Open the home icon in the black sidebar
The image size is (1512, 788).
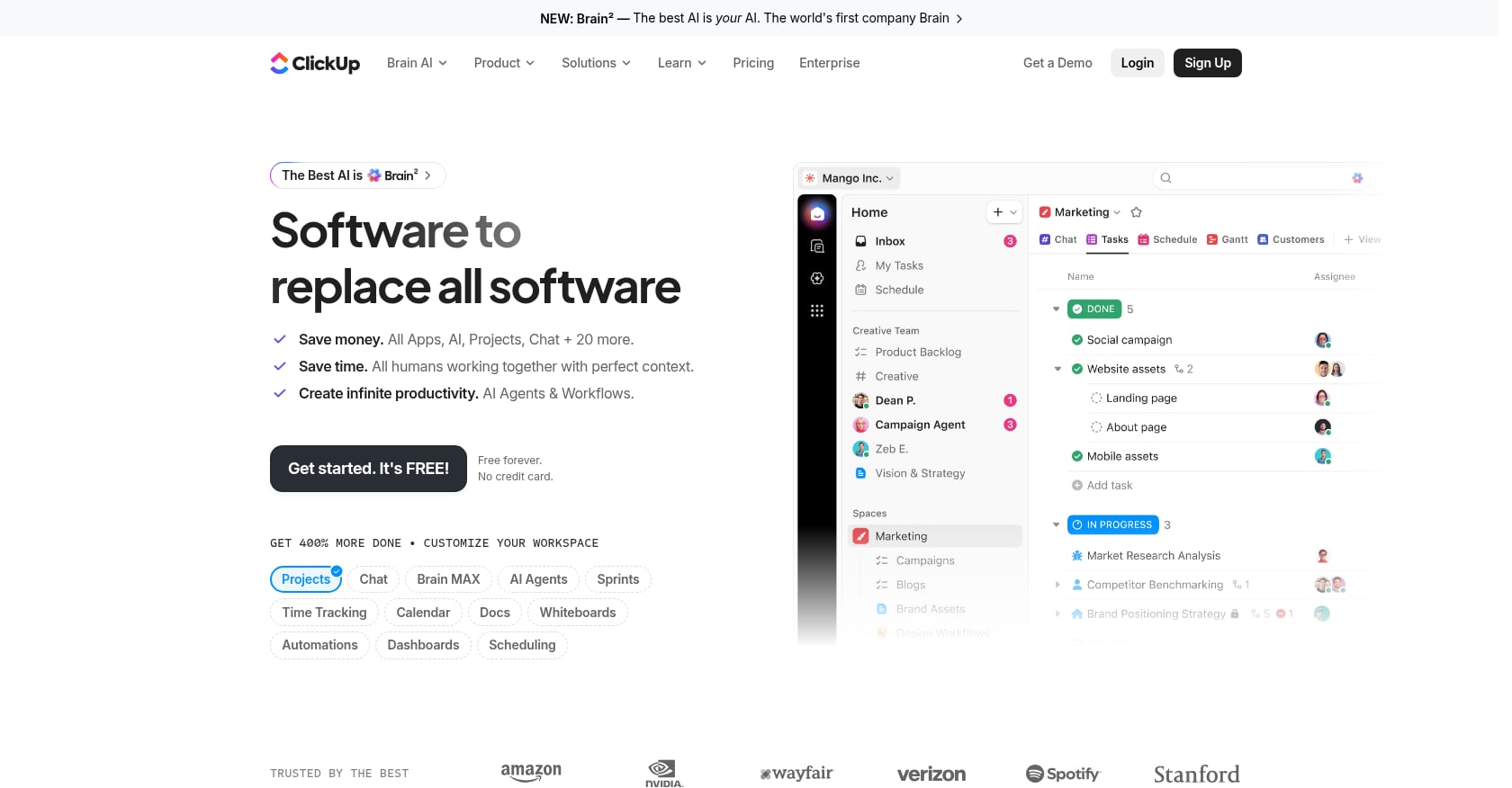817,214
